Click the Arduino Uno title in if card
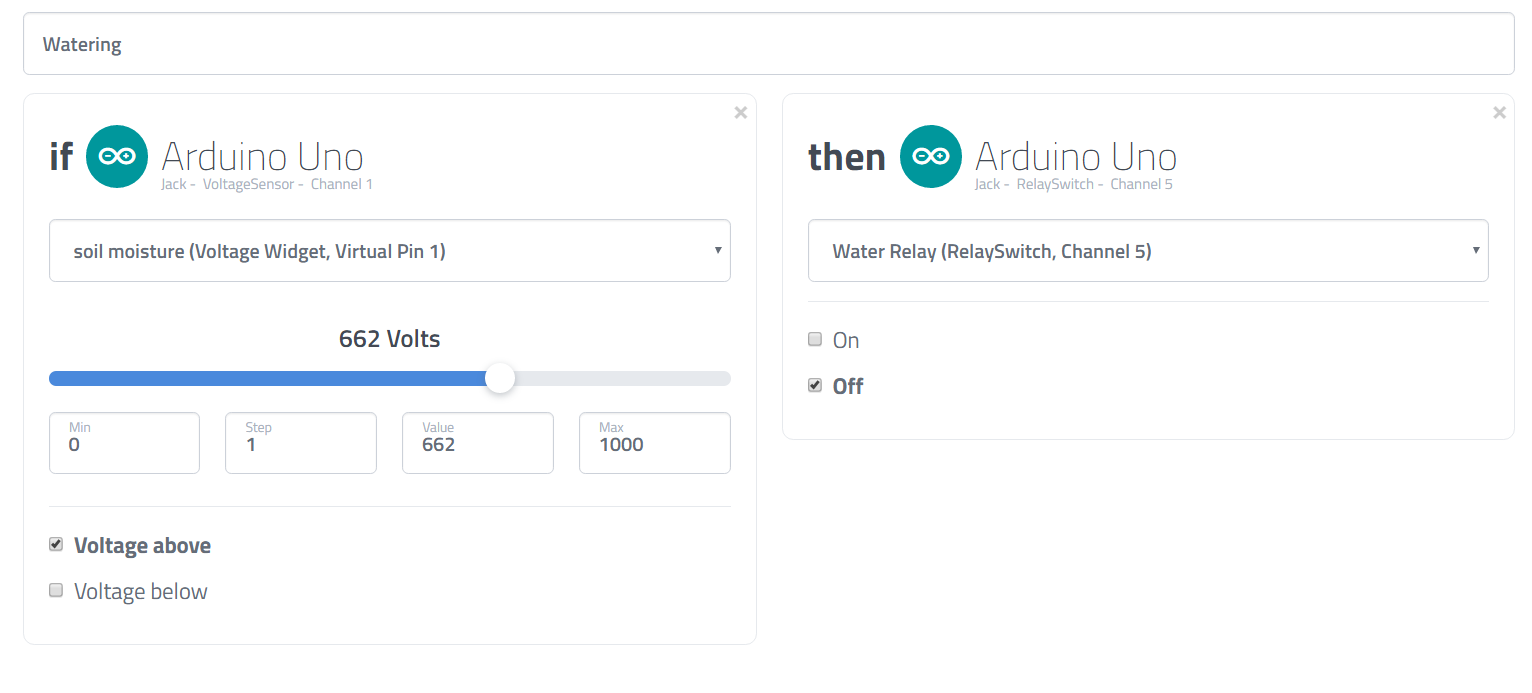 262,157
